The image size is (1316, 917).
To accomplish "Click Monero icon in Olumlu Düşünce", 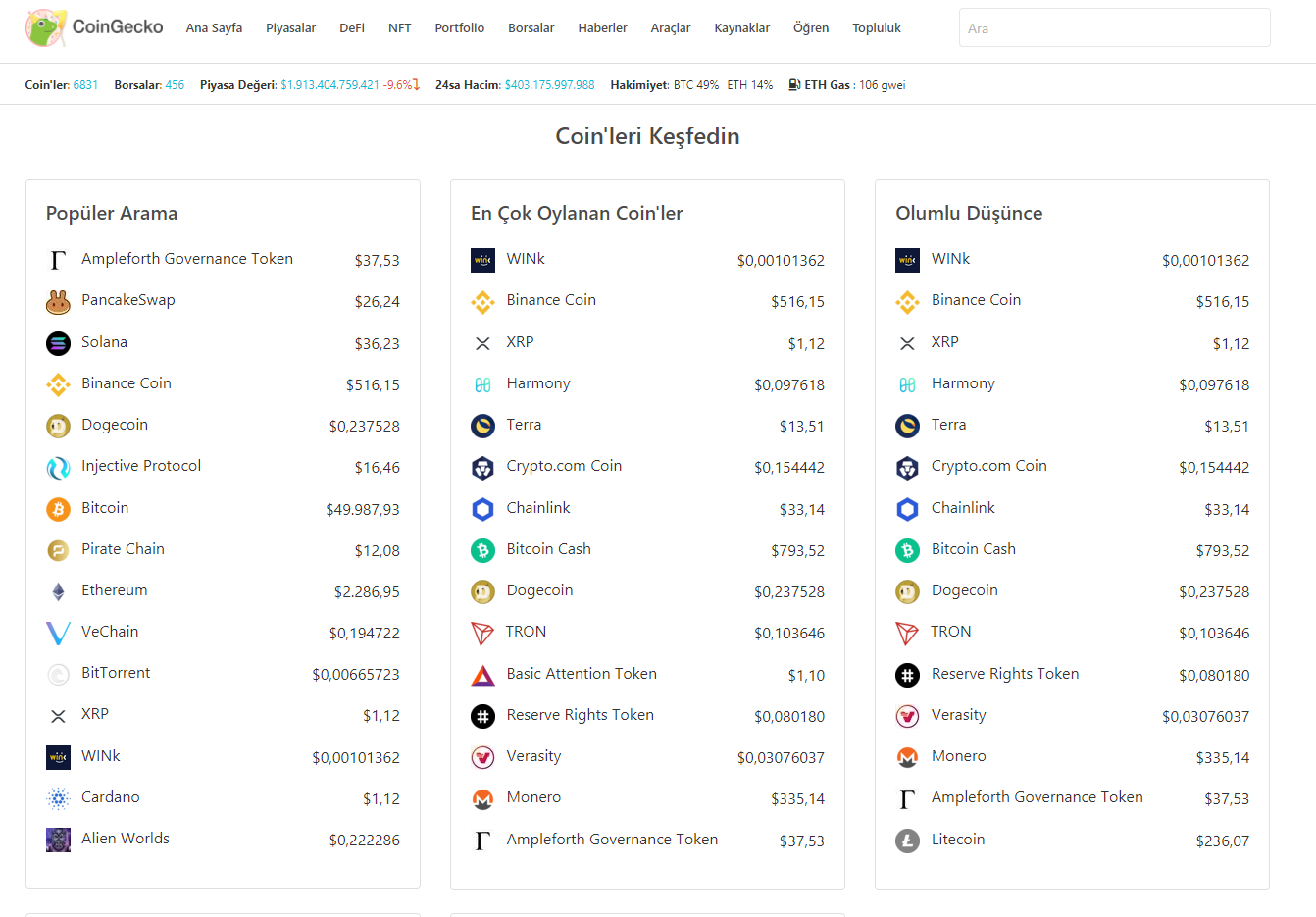I will pyautogui.click(x=907, y=757).
